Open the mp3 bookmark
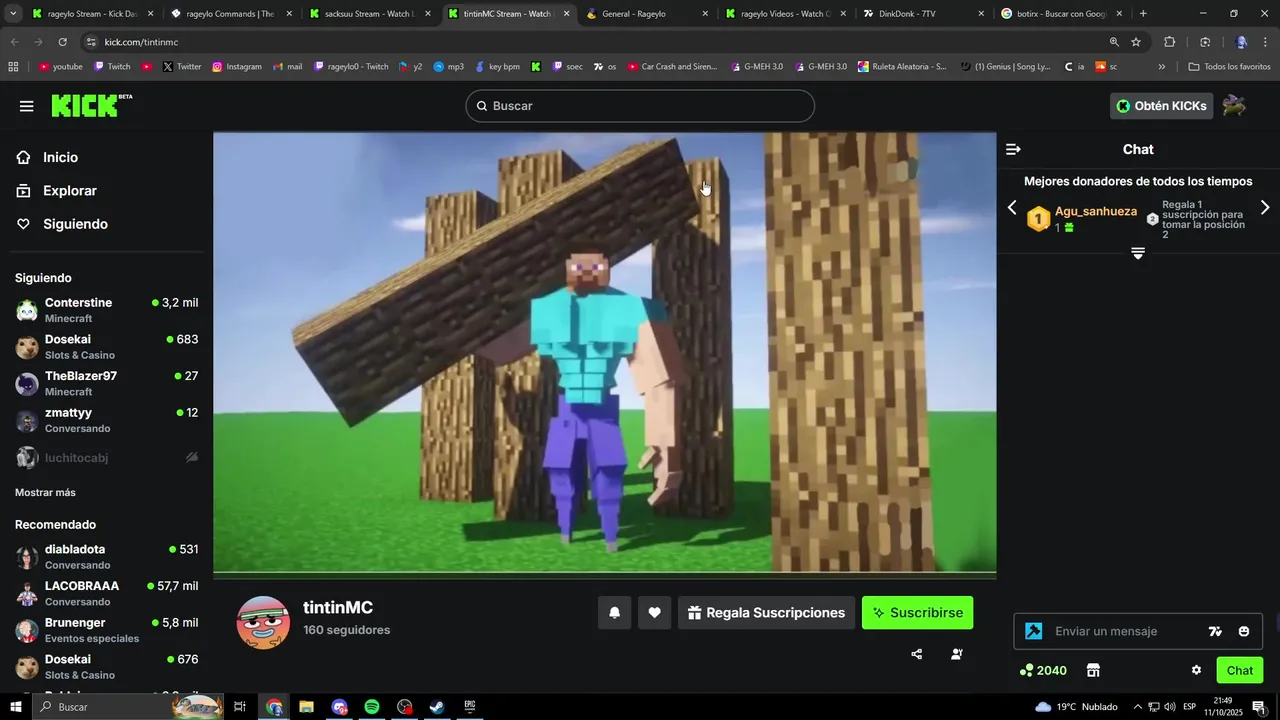 [448, 67]
